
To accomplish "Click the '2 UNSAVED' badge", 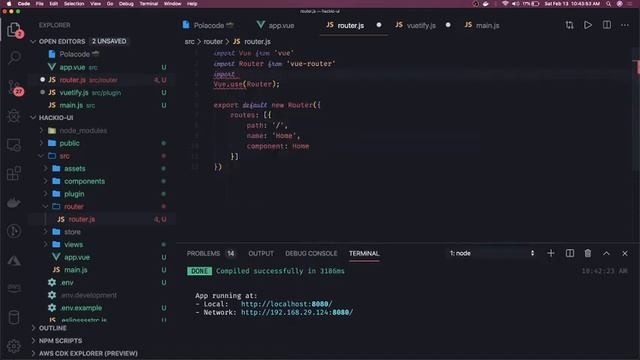I will pos(109,41).
